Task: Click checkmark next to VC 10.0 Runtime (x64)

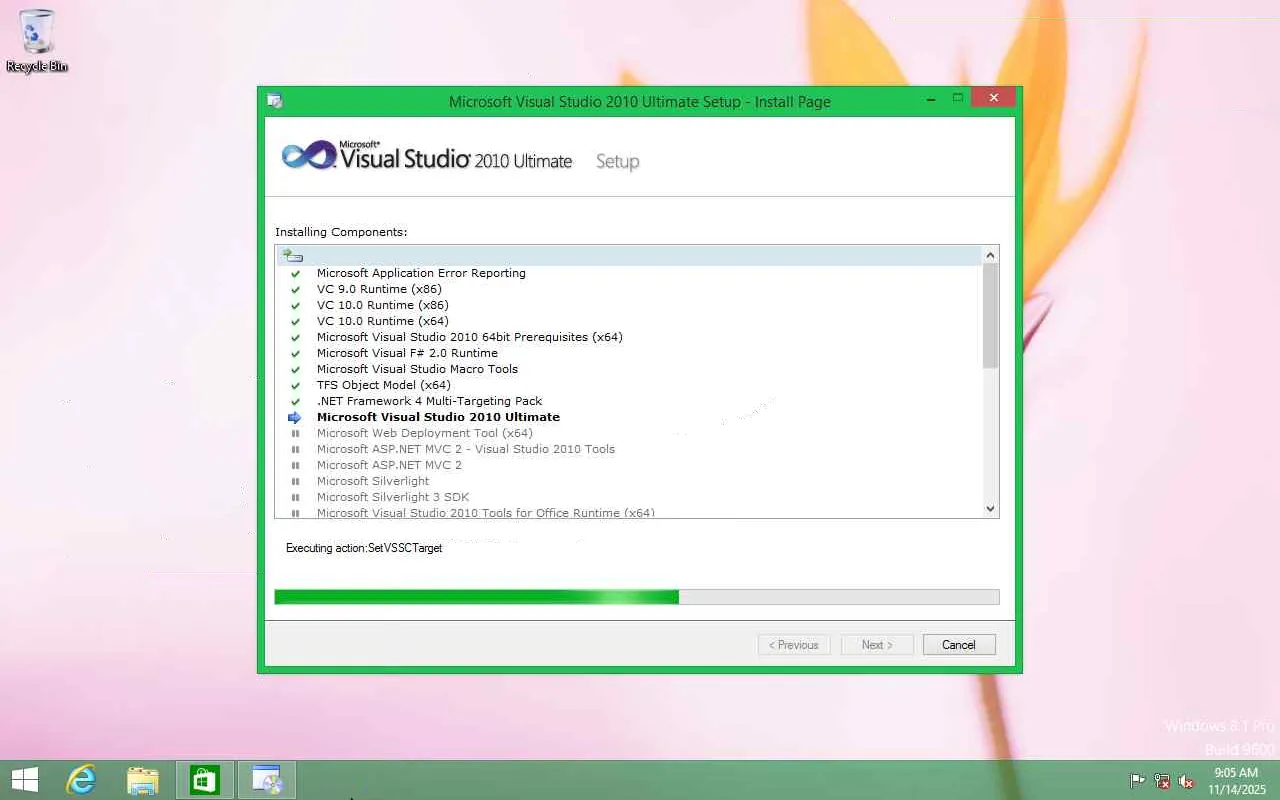Action: pos(295,321)
